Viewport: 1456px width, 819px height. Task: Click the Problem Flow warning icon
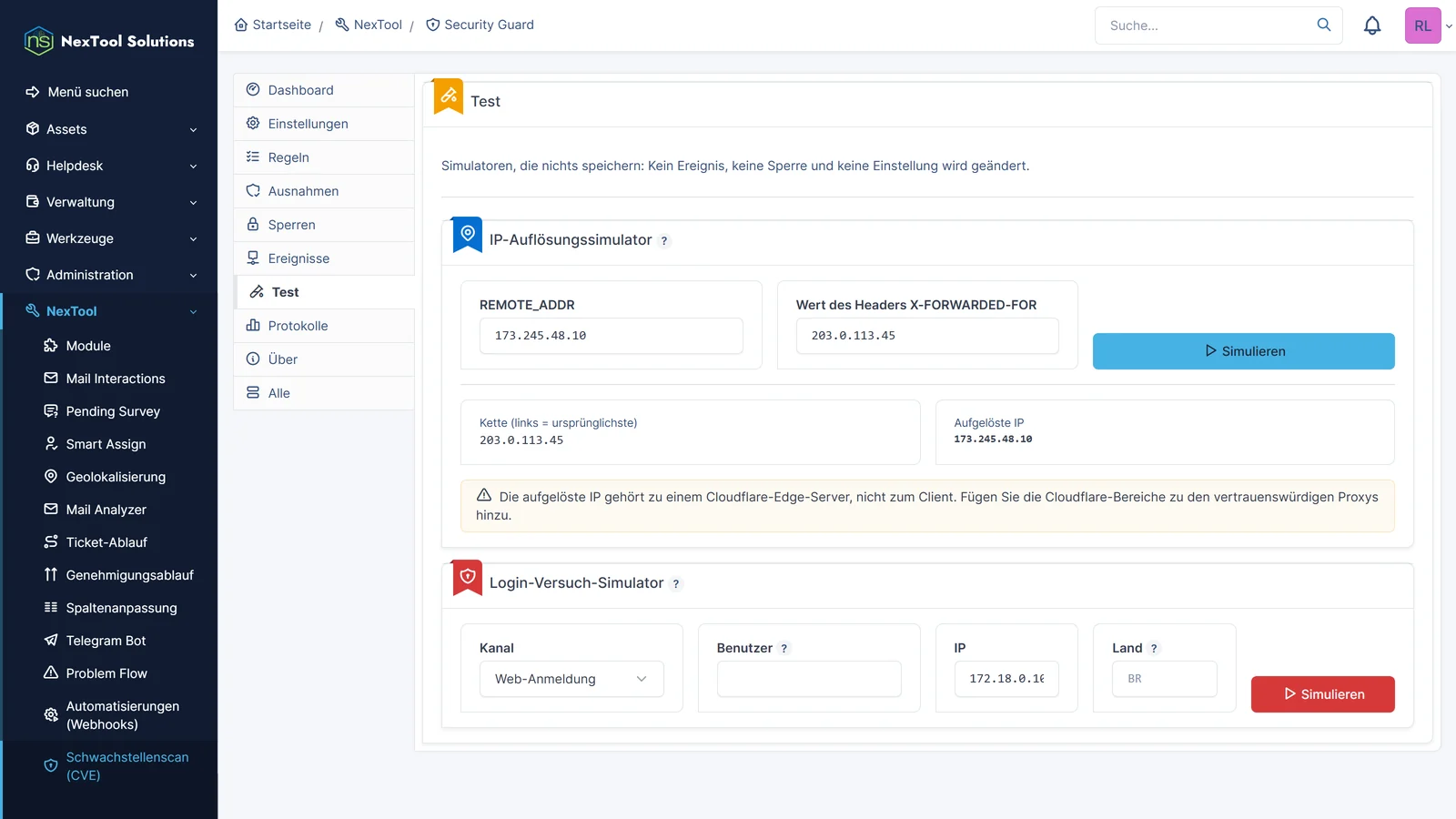(51, 672)
